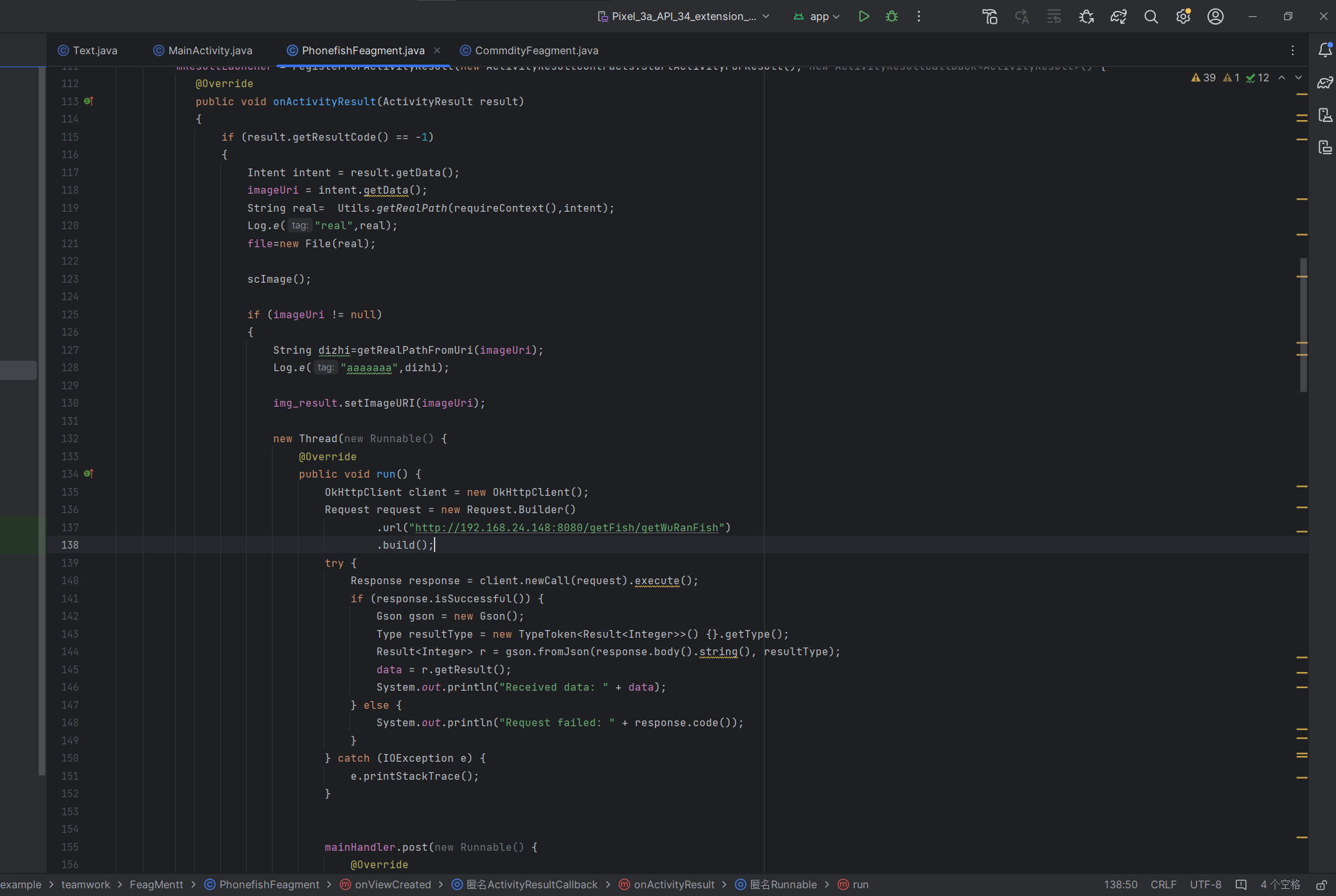Click override gutter marker on line 113
This screenshot has height=896, width=1336.
88,101
